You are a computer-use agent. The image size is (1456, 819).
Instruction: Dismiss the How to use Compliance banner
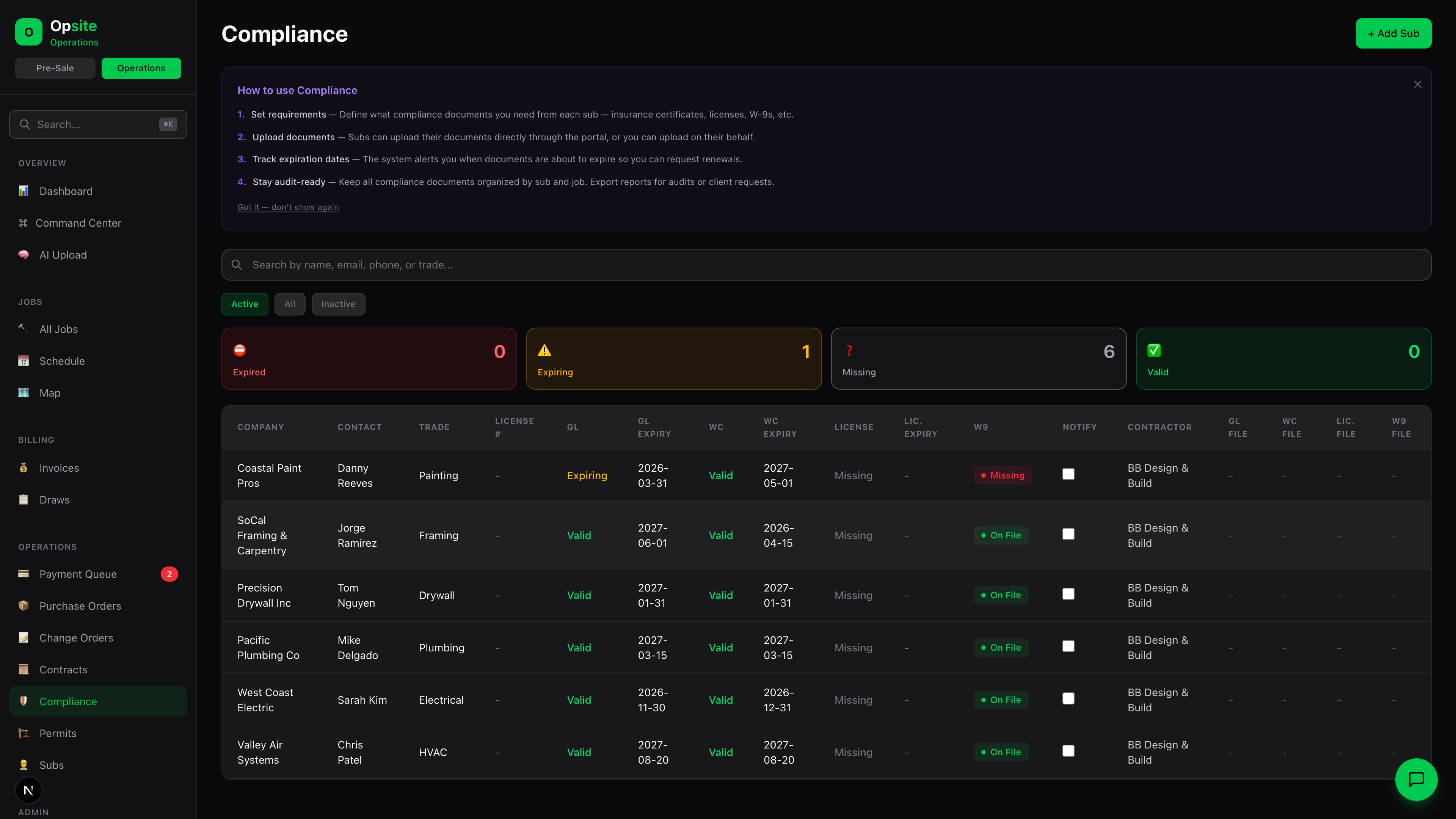coord(1417,84)
